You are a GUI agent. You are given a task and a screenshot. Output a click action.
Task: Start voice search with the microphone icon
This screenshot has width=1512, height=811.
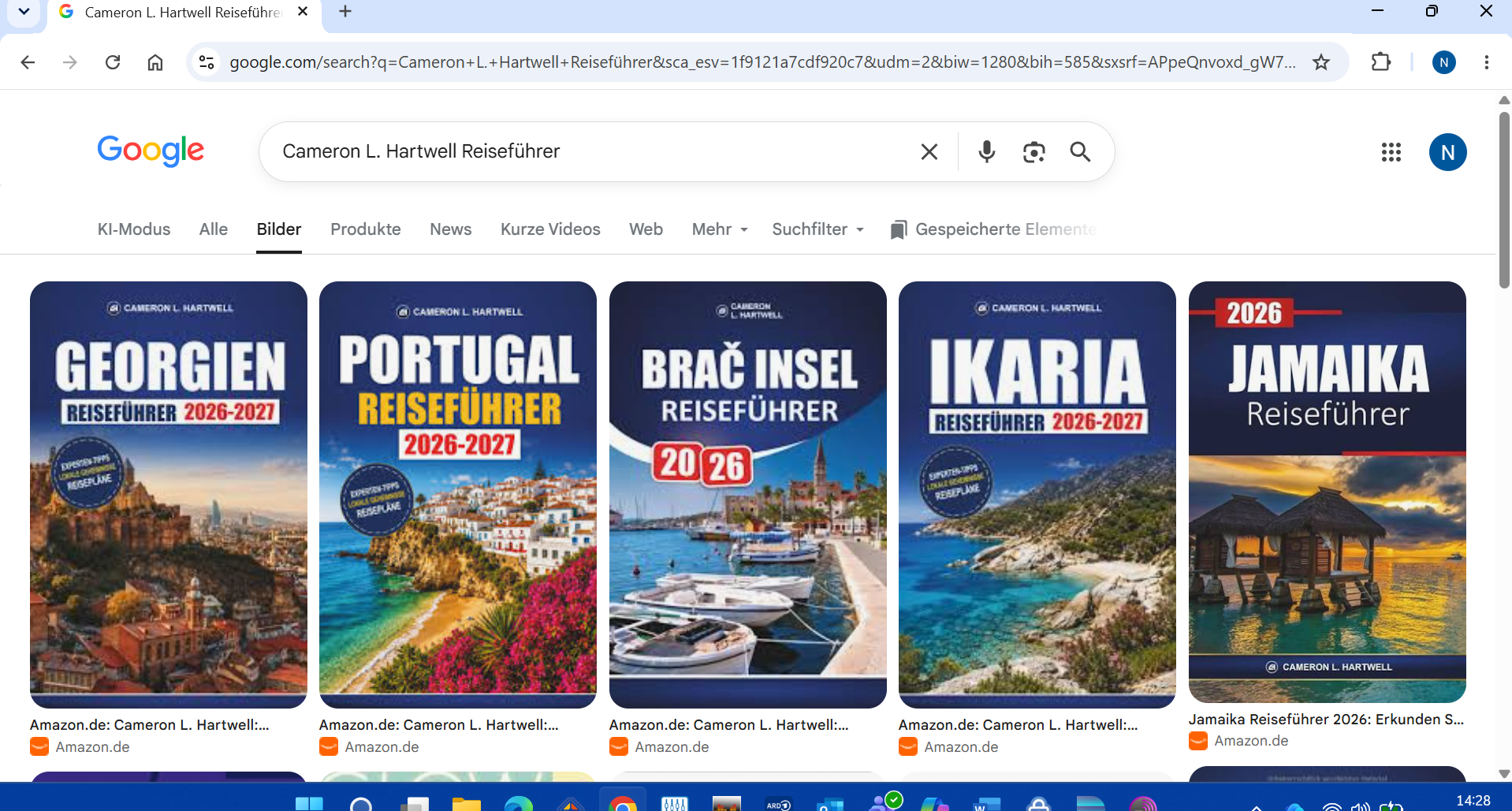click(x=986, y=151)
